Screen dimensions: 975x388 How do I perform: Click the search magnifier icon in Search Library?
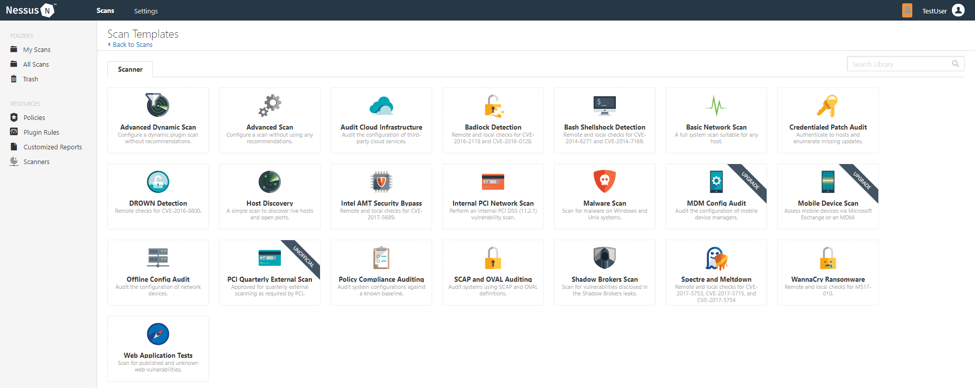pyautogui.click(x=955, y=64)
